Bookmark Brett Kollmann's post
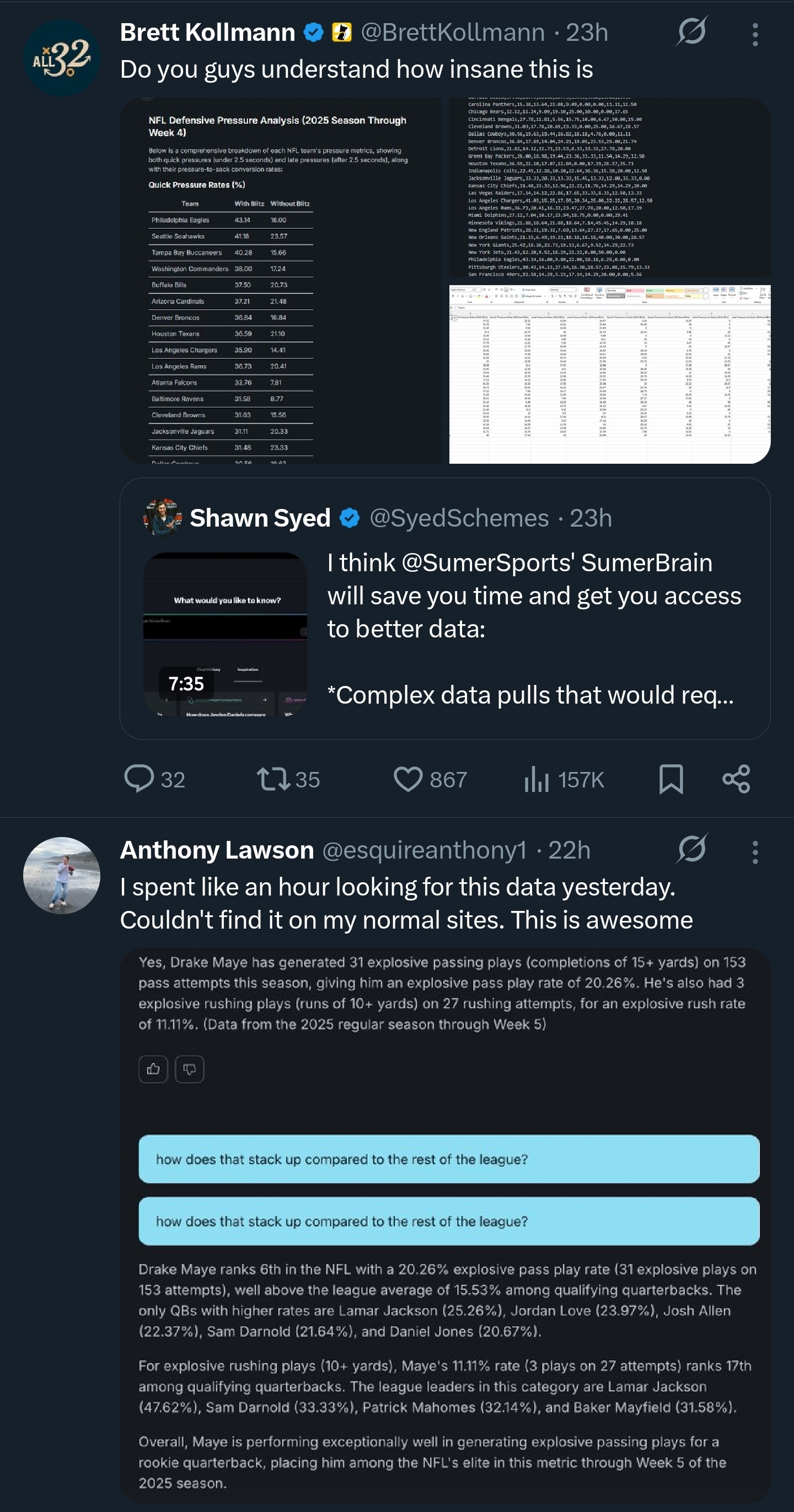Image resolution: width=794 pixels, height=1512 pixels. (670, 779)
